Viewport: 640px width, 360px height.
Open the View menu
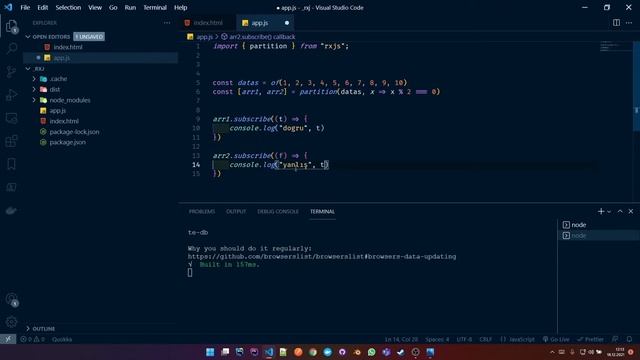pyautogui.click(x=95, y=7)
